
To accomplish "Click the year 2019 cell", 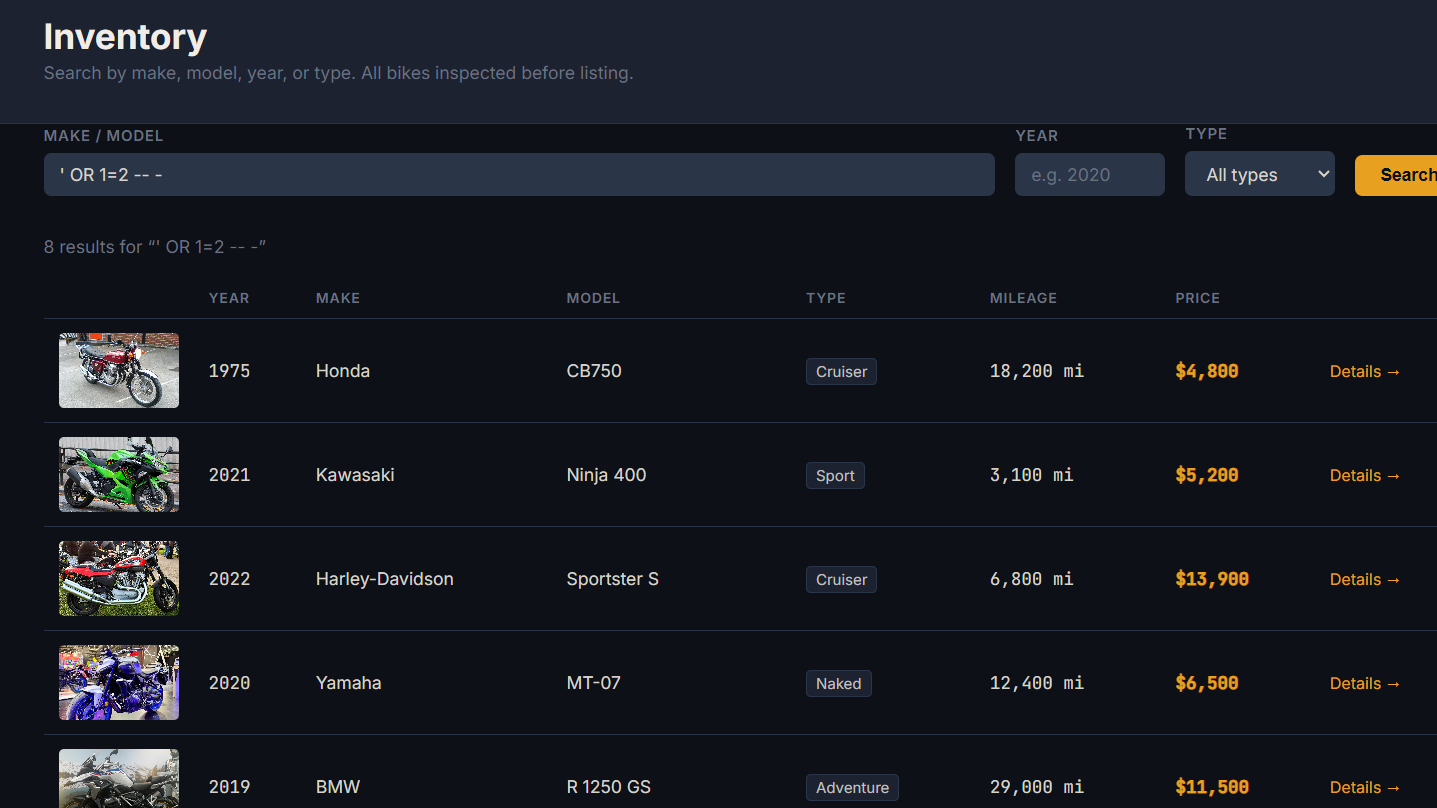I will coord(229,787).
